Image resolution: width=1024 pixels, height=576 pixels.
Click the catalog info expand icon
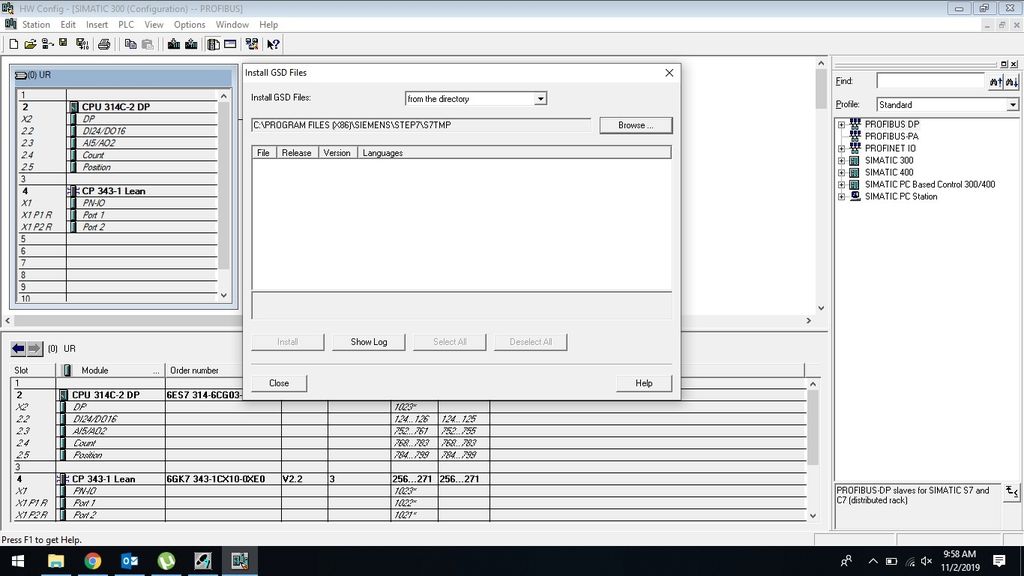click(x=1012, y=492)
